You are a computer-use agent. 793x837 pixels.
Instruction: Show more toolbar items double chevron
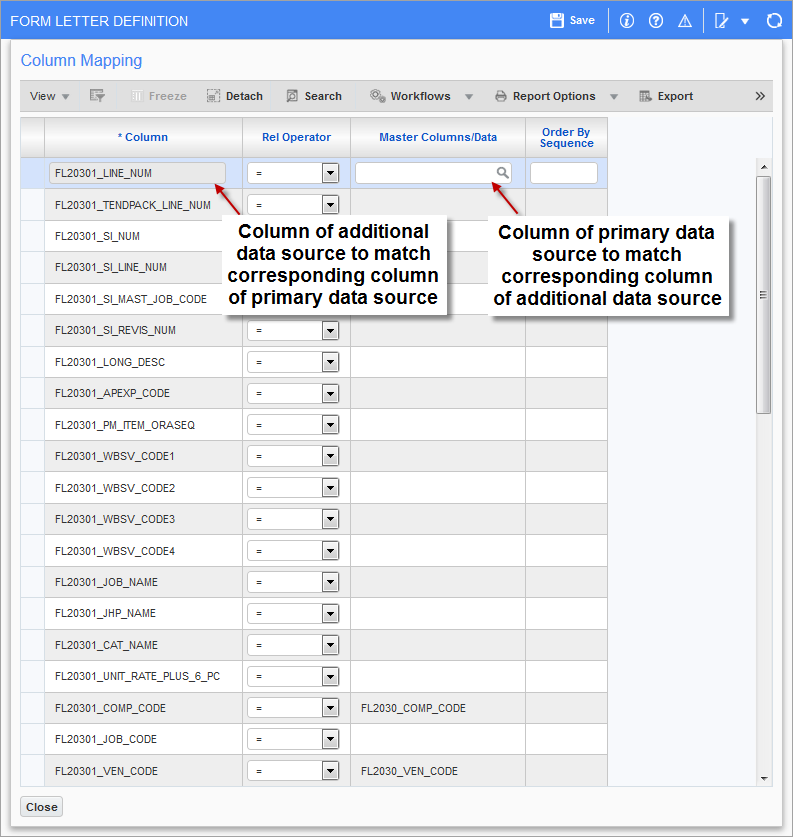[x=760, y=96]
